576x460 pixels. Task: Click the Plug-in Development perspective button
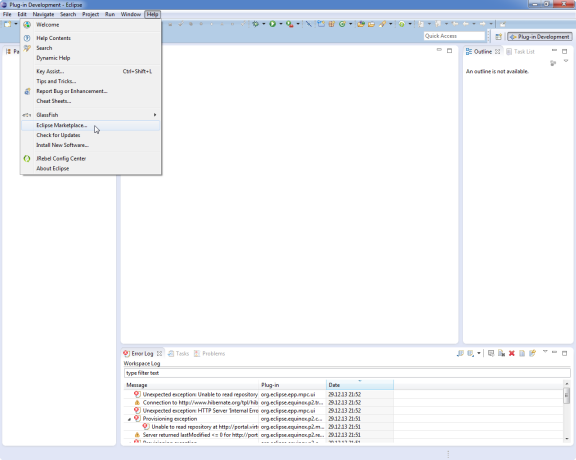(x=540, y=37)
